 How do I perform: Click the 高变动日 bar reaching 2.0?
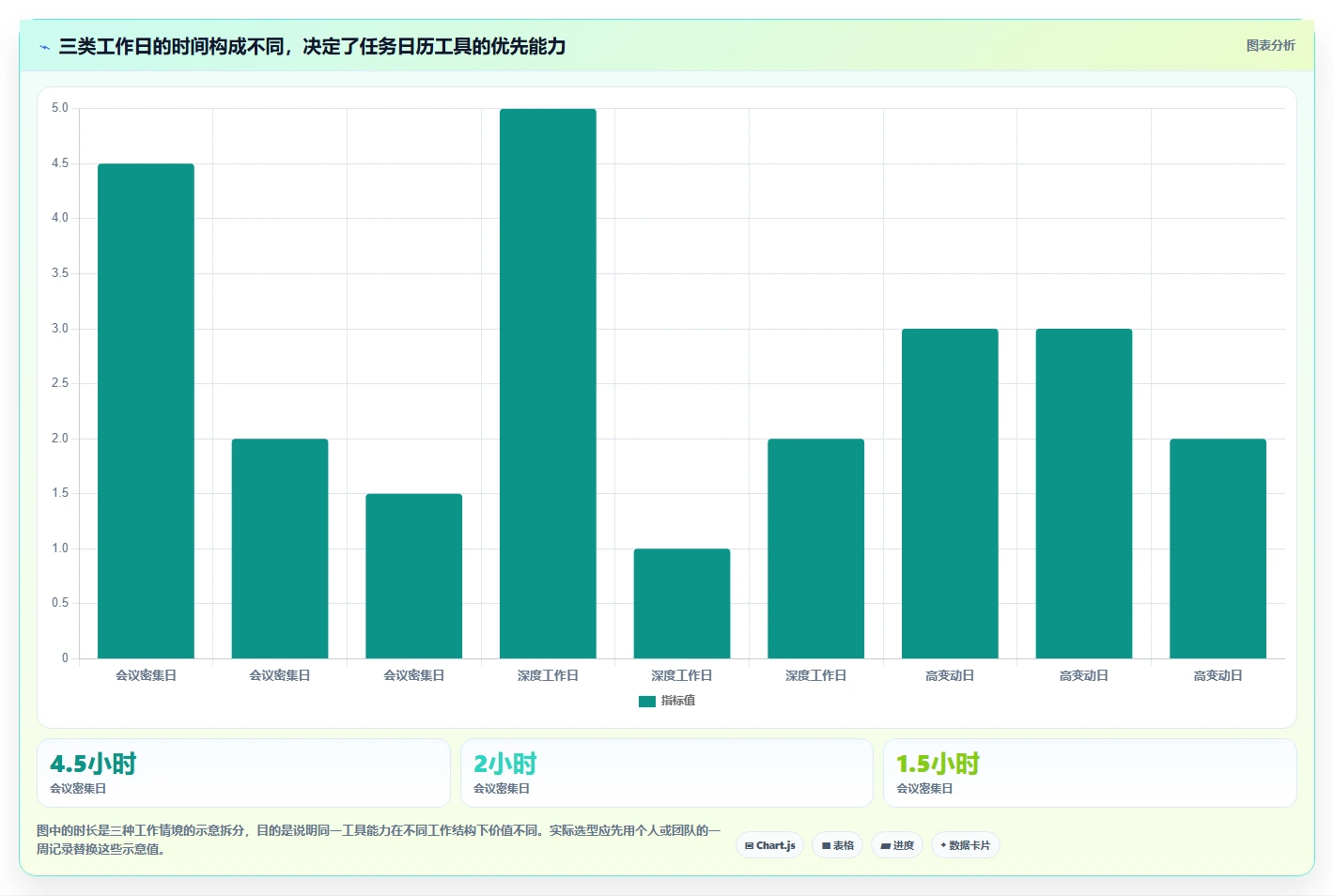pyautogui.click(x=1218, y=548)
